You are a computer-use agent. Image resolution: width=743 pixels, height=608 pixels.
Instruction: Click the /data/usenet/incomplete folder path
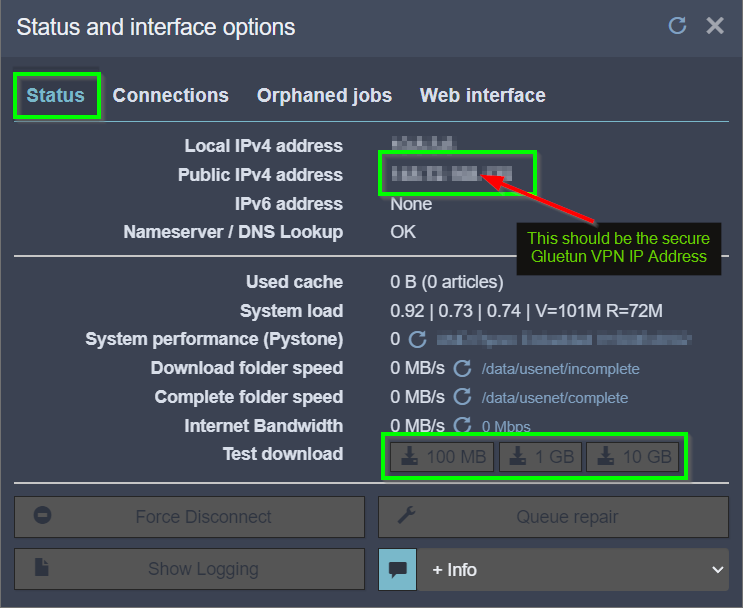[560, 369]
